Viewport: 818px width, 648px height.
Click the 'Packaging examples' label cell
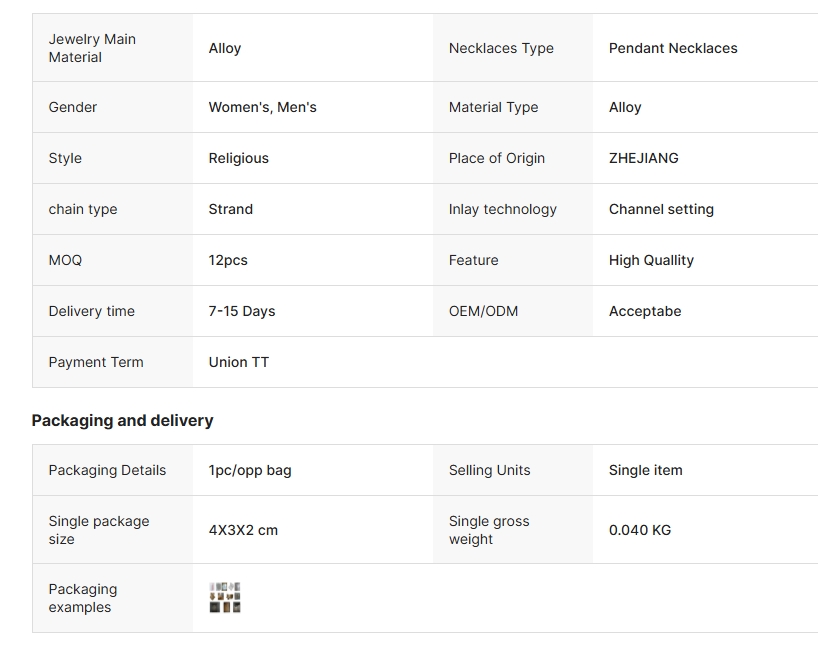pyautogui.click(x=83, y=598)
